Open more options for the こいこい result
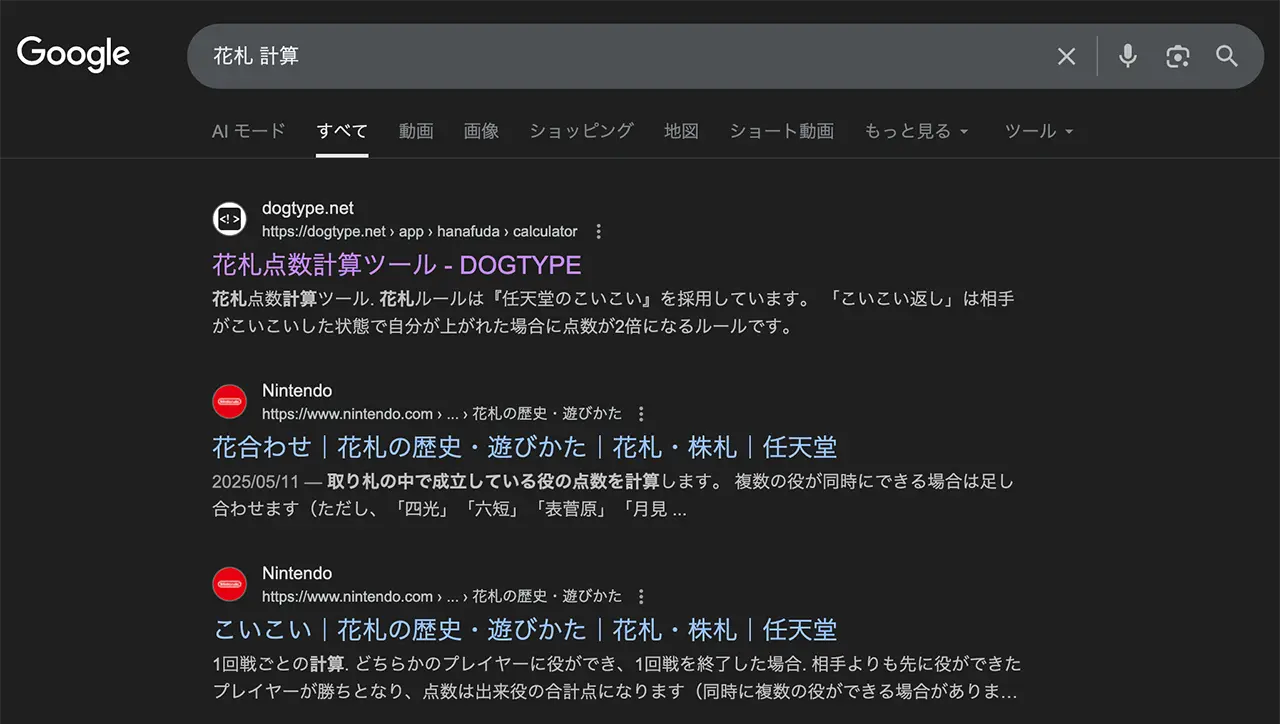This screenshot has height=724, width=1280. click(642, 597)
